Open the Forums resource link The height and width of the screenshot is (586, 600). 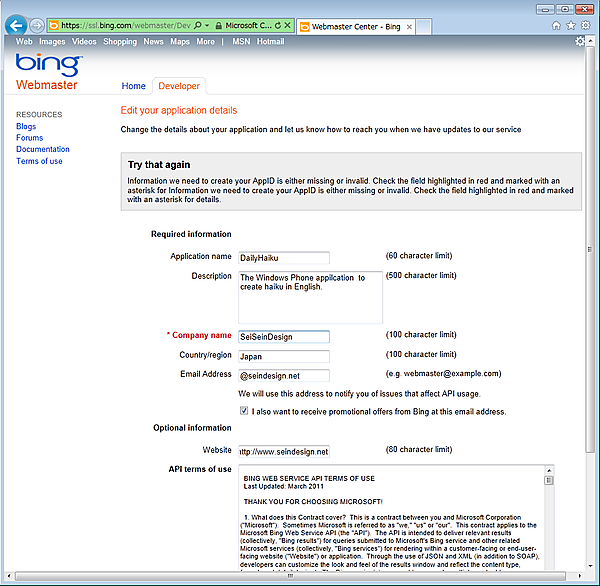tap(29, 138)
